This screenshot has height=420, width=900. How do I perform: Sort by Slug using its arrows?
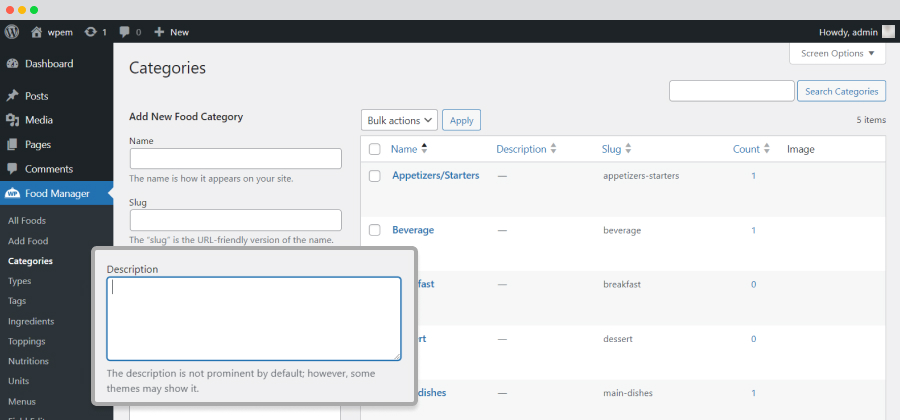(x=628, y=149)
